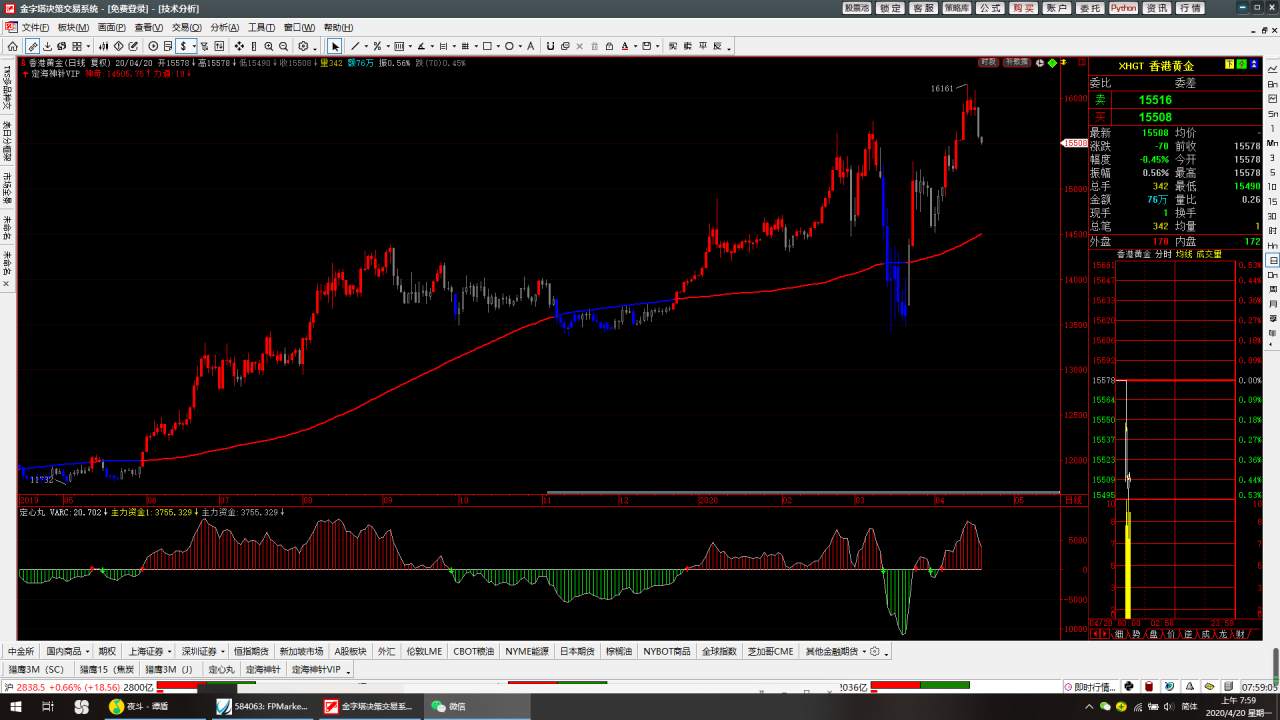Image resolution: width=1280 pixels, height=720 pixels.
Task: Click the Python button in title bar
Action: 1123,8
